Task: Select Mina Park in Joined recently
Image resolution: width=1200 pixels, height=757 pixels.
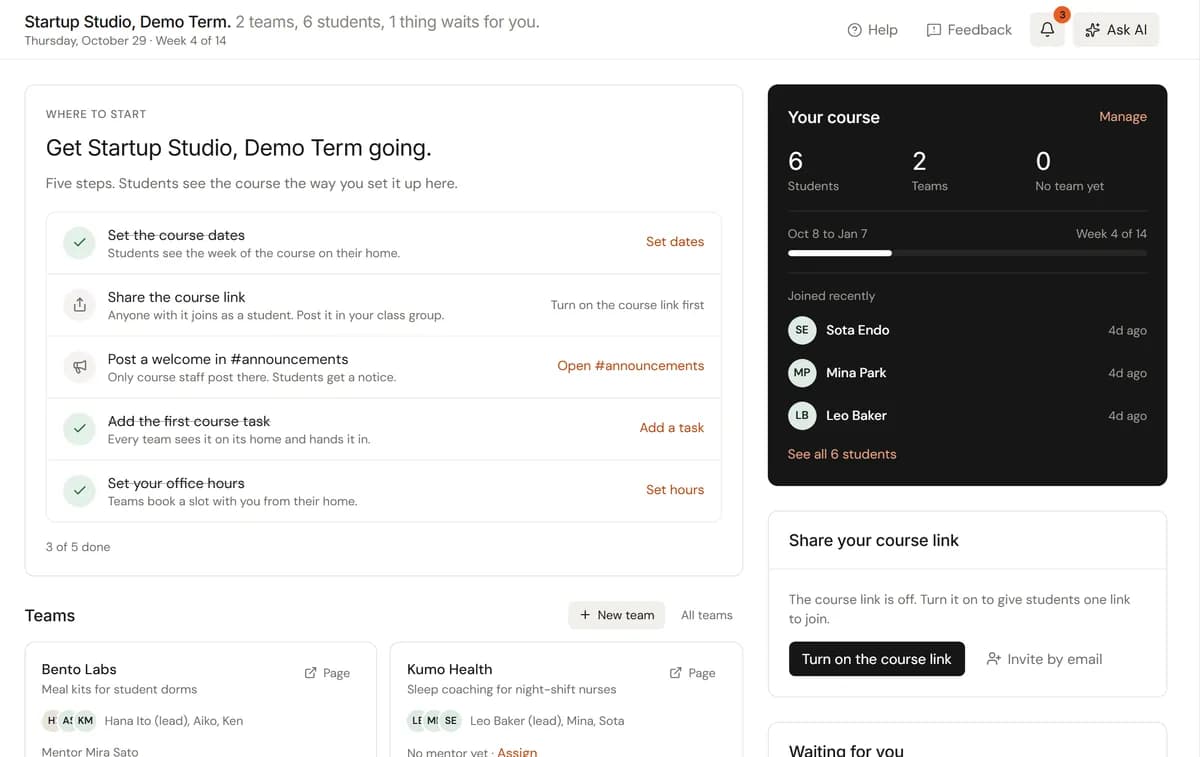Action: point(967,372)
